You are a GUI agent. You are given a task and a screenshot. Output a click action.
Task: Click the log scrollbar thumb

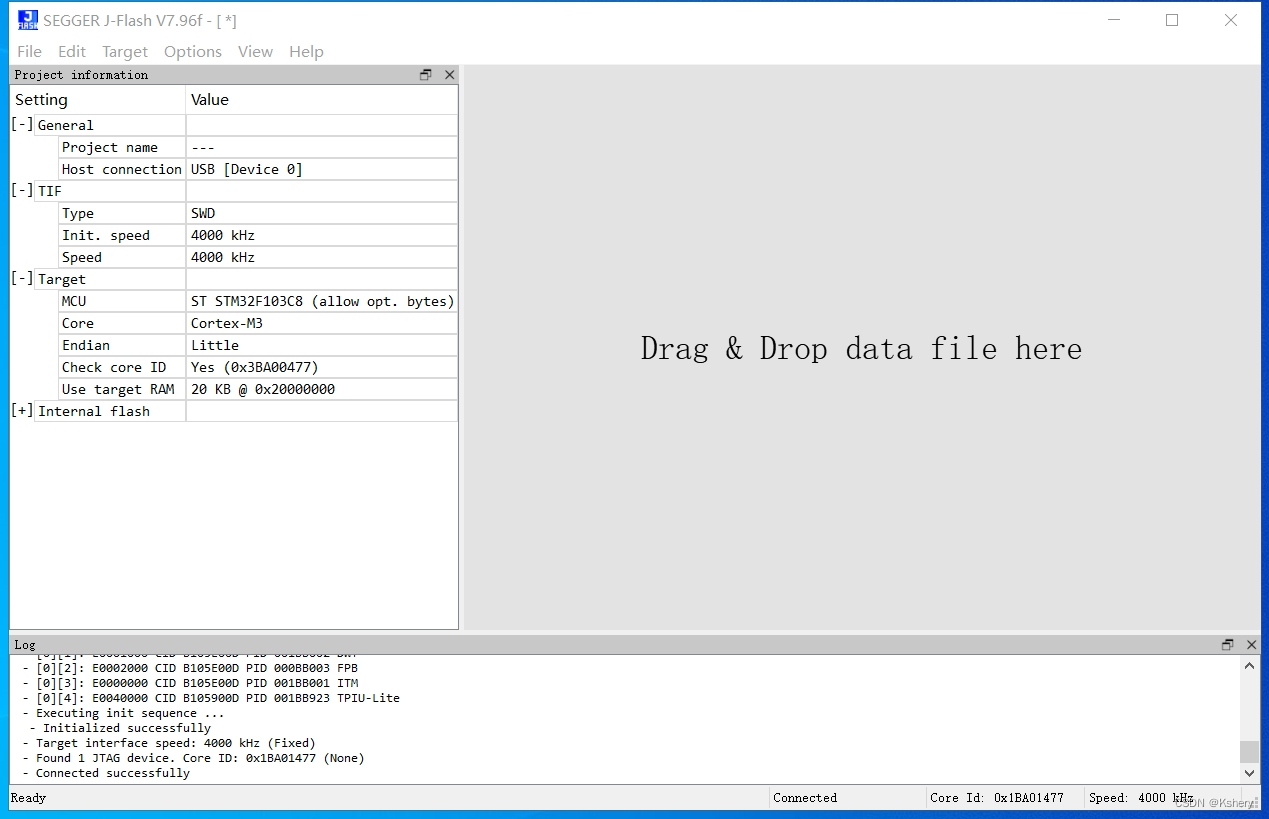pos(1250,752)
